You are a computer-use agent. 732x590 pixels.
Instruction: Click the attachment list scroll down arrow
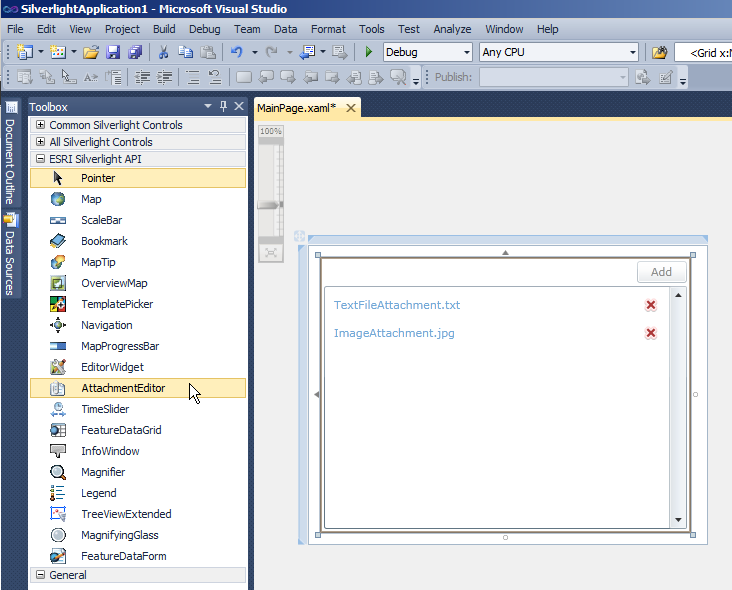click(678, 520)
